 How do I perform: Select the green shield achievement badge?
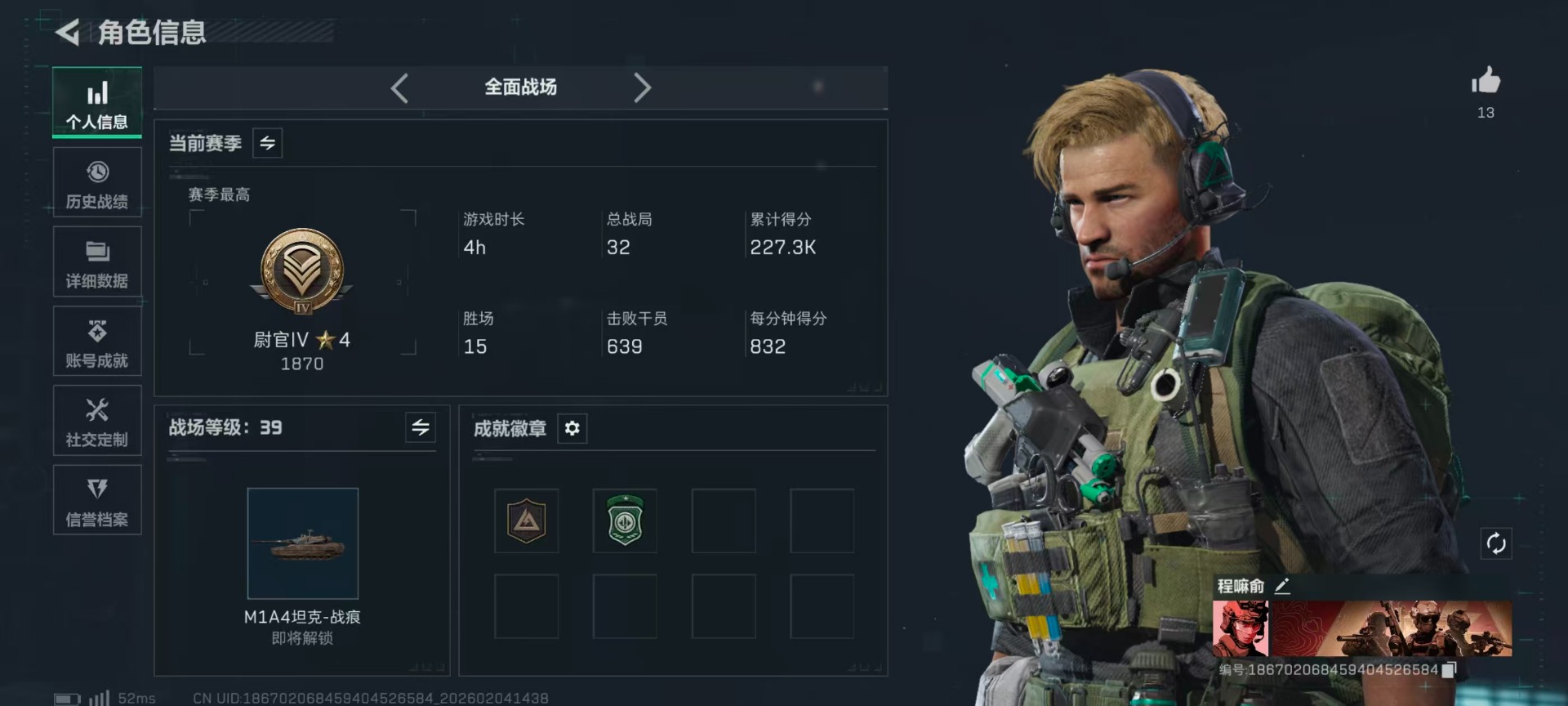pos(625,521)
